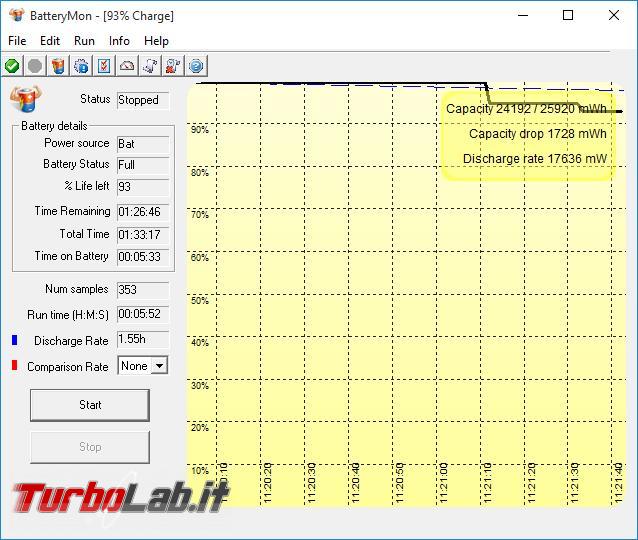Click the red checklist toolbar icon
Viewport: 638px width, 540px height.
(x=104, y=66)
